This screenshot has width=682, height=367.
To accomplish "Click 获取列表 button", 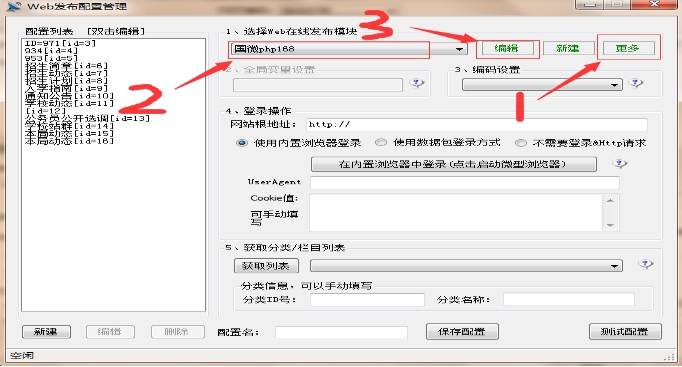I will tap(266, 266).
